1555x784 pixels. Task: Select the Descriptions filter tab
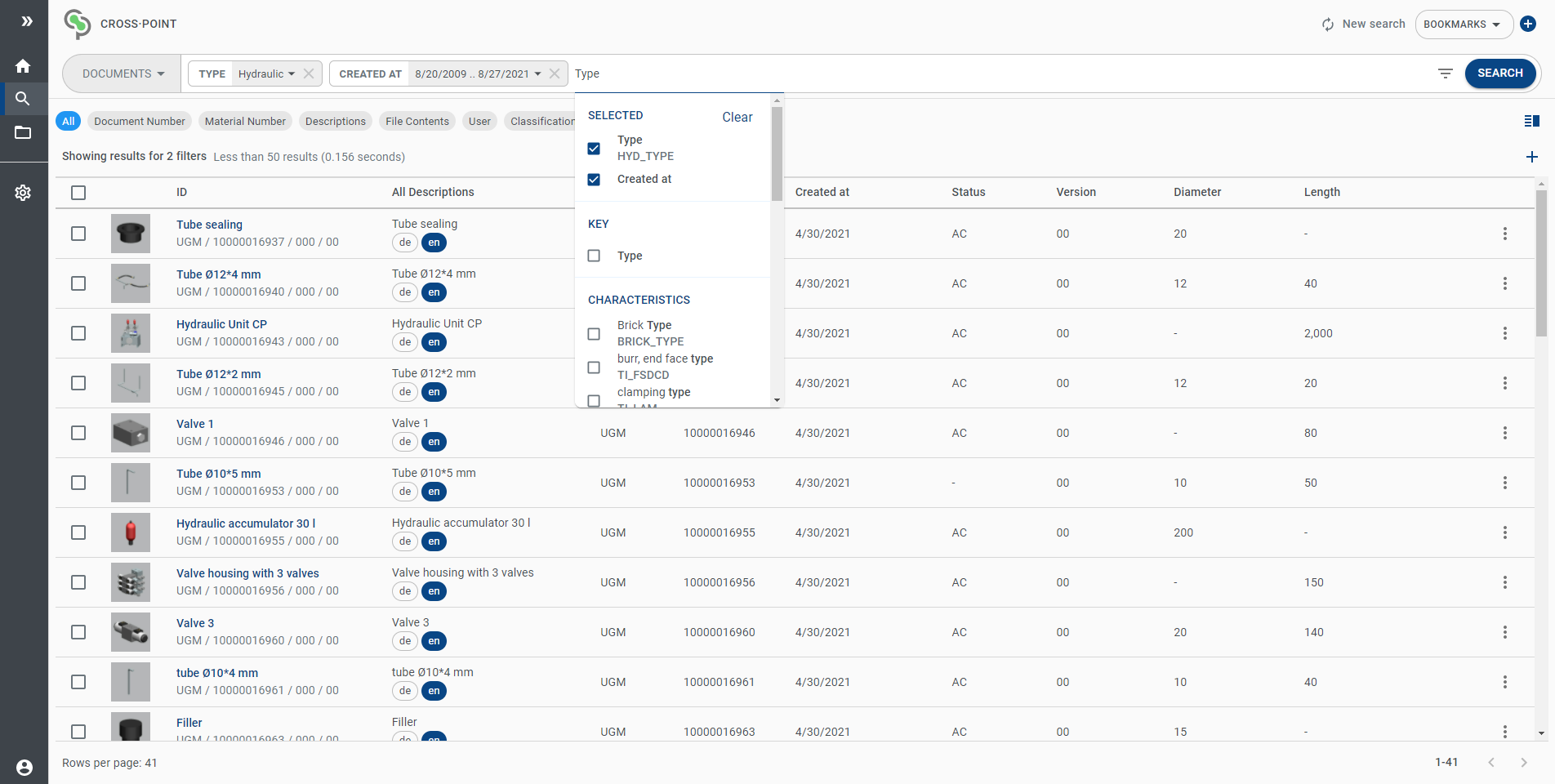pos(336,121)
